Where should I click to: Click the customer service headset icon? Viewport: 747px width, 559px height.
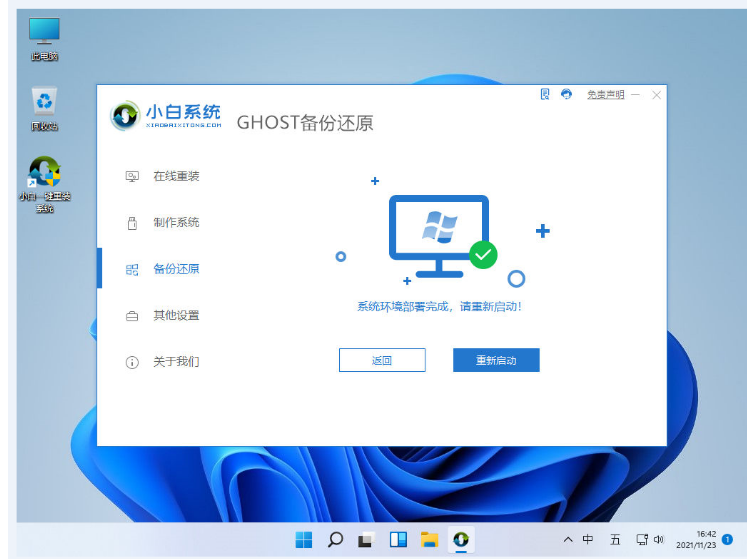(x=566, y=94)
